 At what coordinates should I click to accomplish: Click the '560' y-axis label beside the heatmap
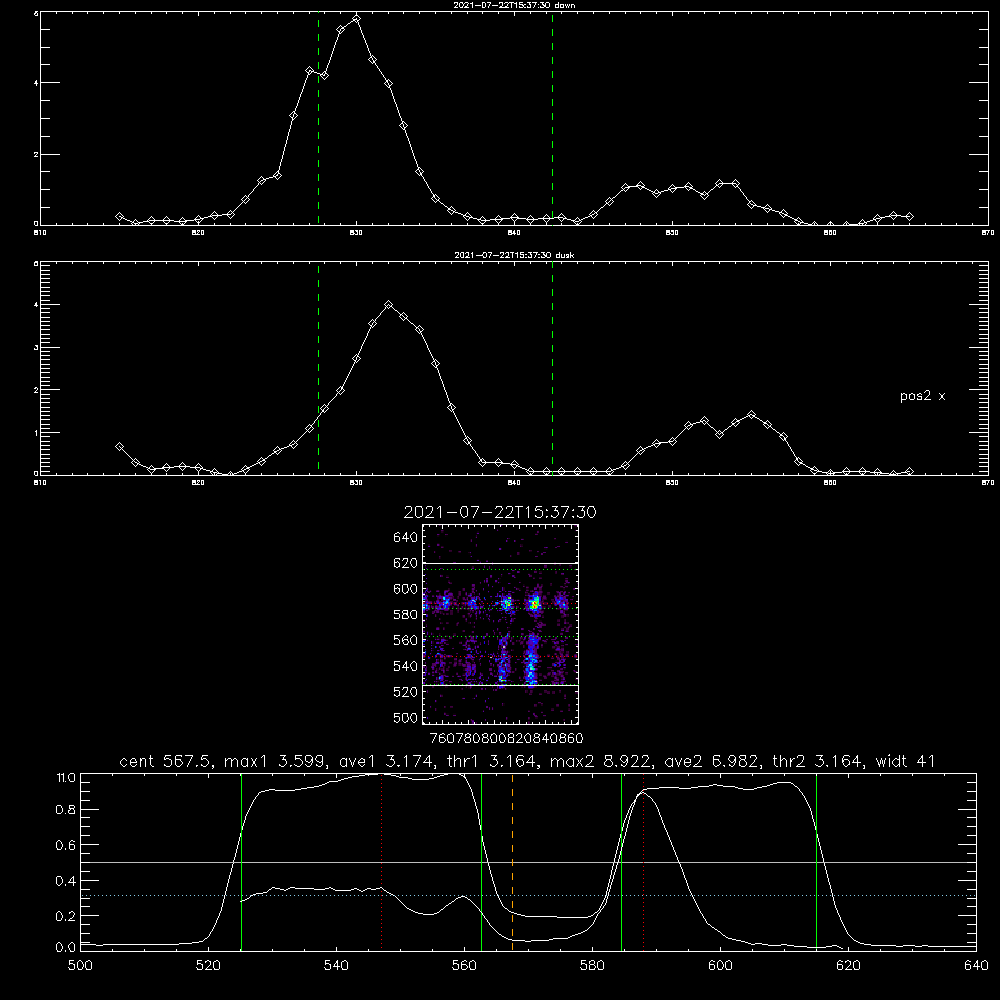(406, 640)
